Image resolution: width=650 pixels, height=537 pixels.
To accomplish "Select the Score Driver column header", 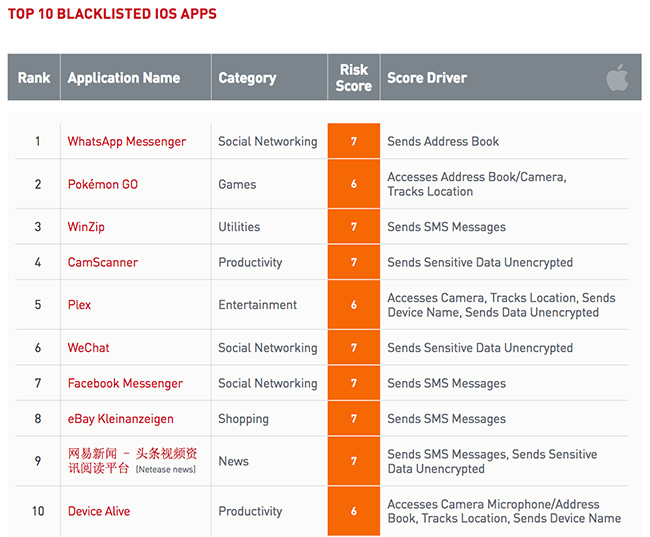I will (x=427, y=78).
